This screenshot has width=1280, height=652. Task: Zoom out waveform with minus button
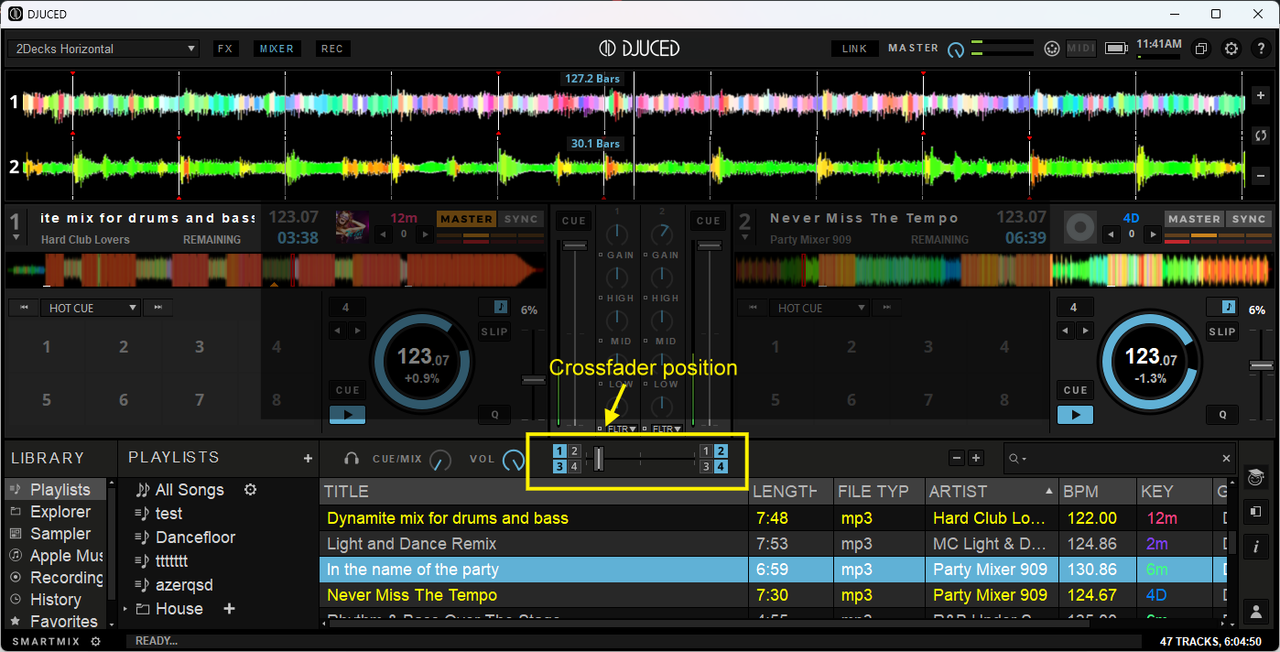(x=1260, y=176)
